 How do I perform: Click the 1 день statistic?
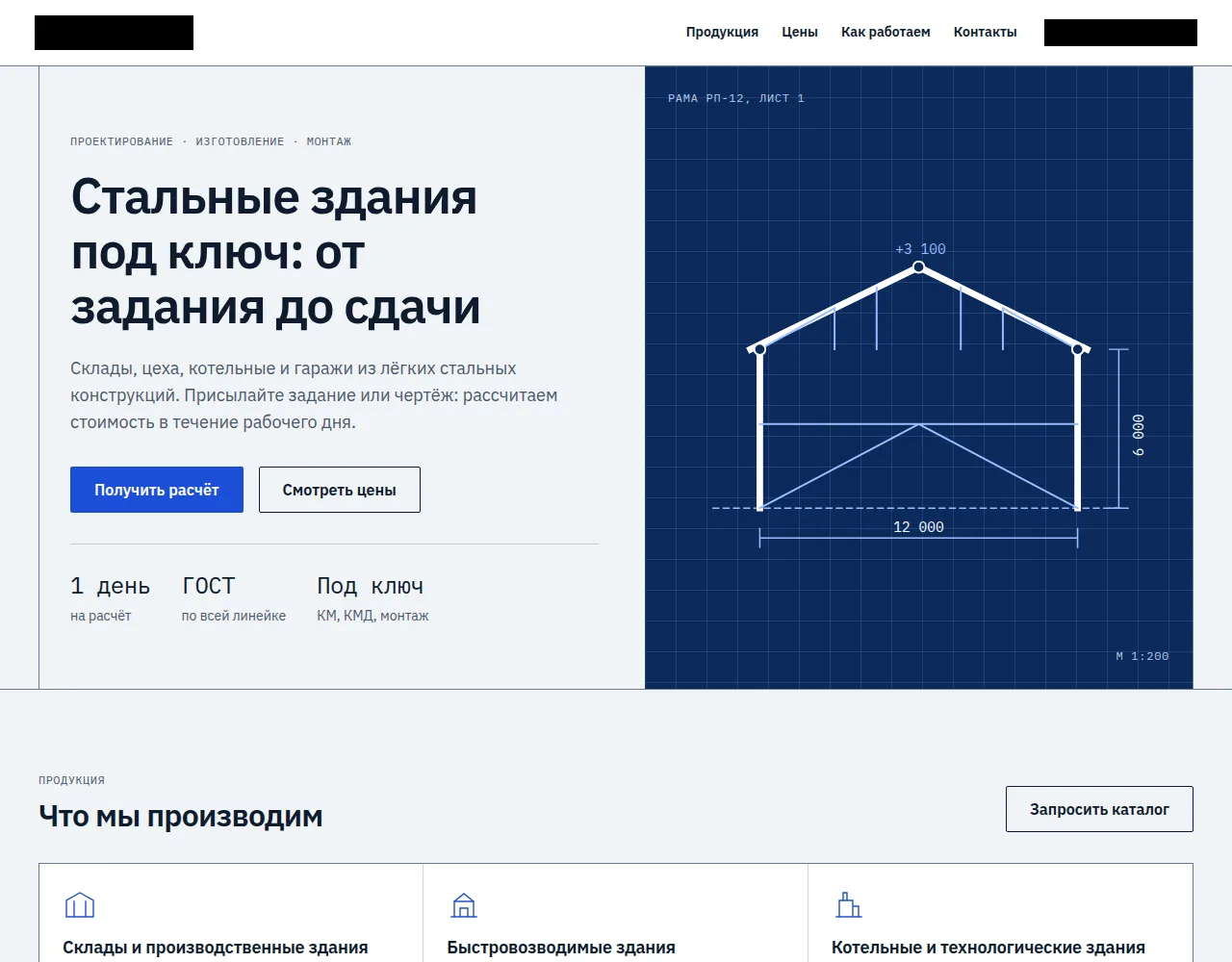(x=111, y=586)
